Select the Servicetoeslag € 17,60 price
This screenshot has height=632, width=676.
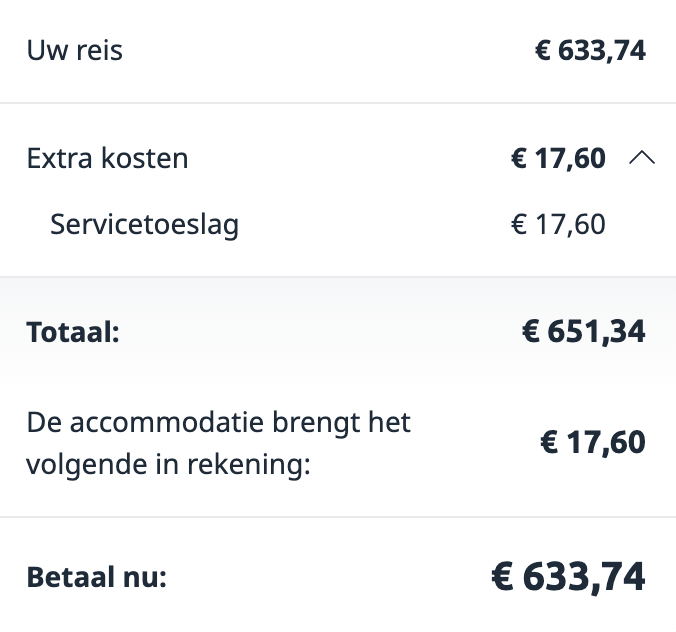(558, 225)
